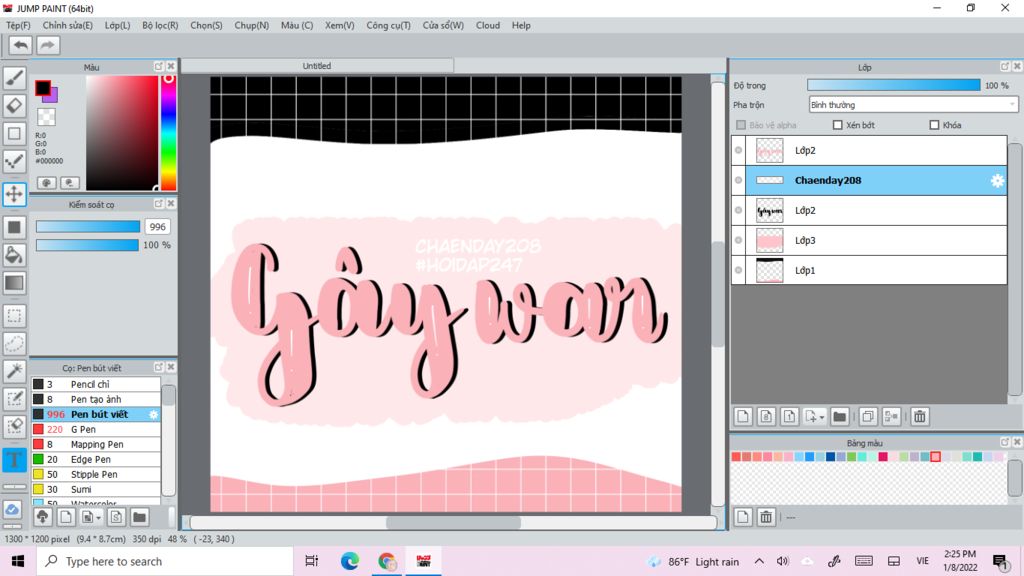
Task: Expand the add-layer dropdown arrow in Lớp panel
Action: pyautogui.click(x=822, y=417)
